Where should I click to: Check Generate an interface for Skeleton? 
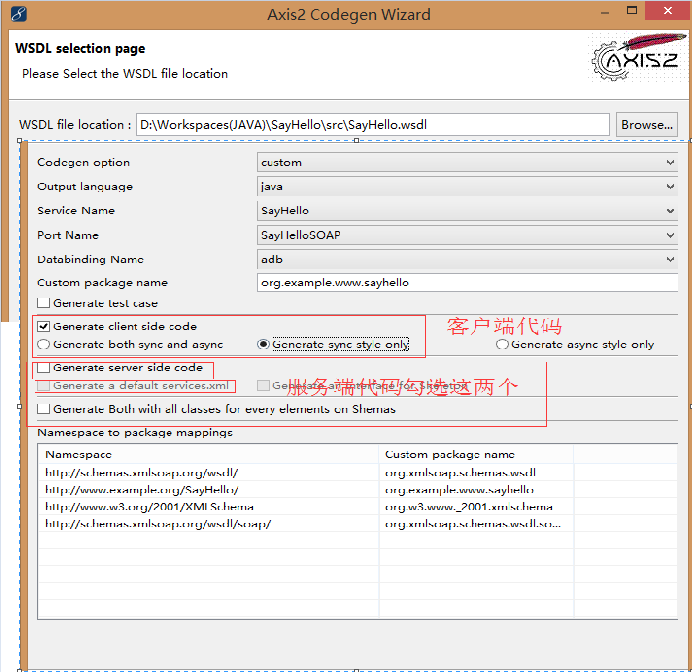click(263, 386)
